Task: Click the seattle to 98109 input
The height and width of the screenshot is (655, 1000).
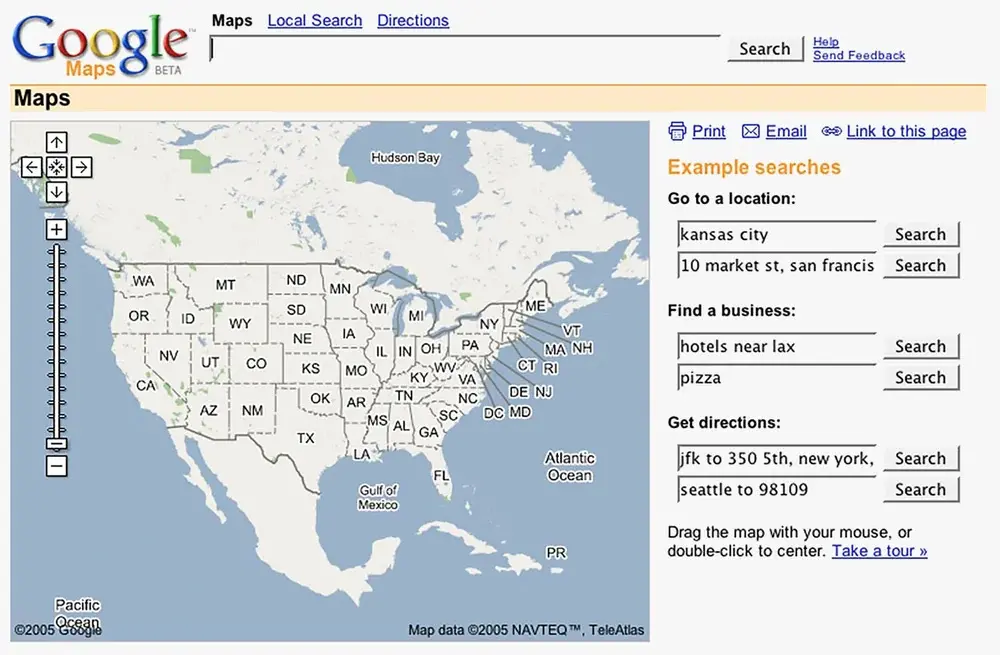Action: click(x=776, y=490)
